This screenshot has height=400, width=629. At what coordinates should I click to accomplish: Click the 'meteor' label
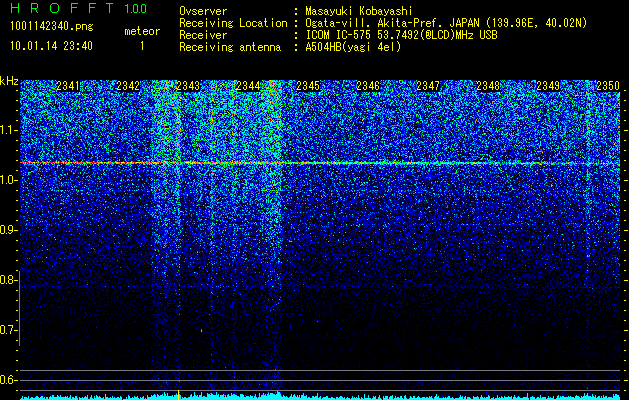coord(142,31)
